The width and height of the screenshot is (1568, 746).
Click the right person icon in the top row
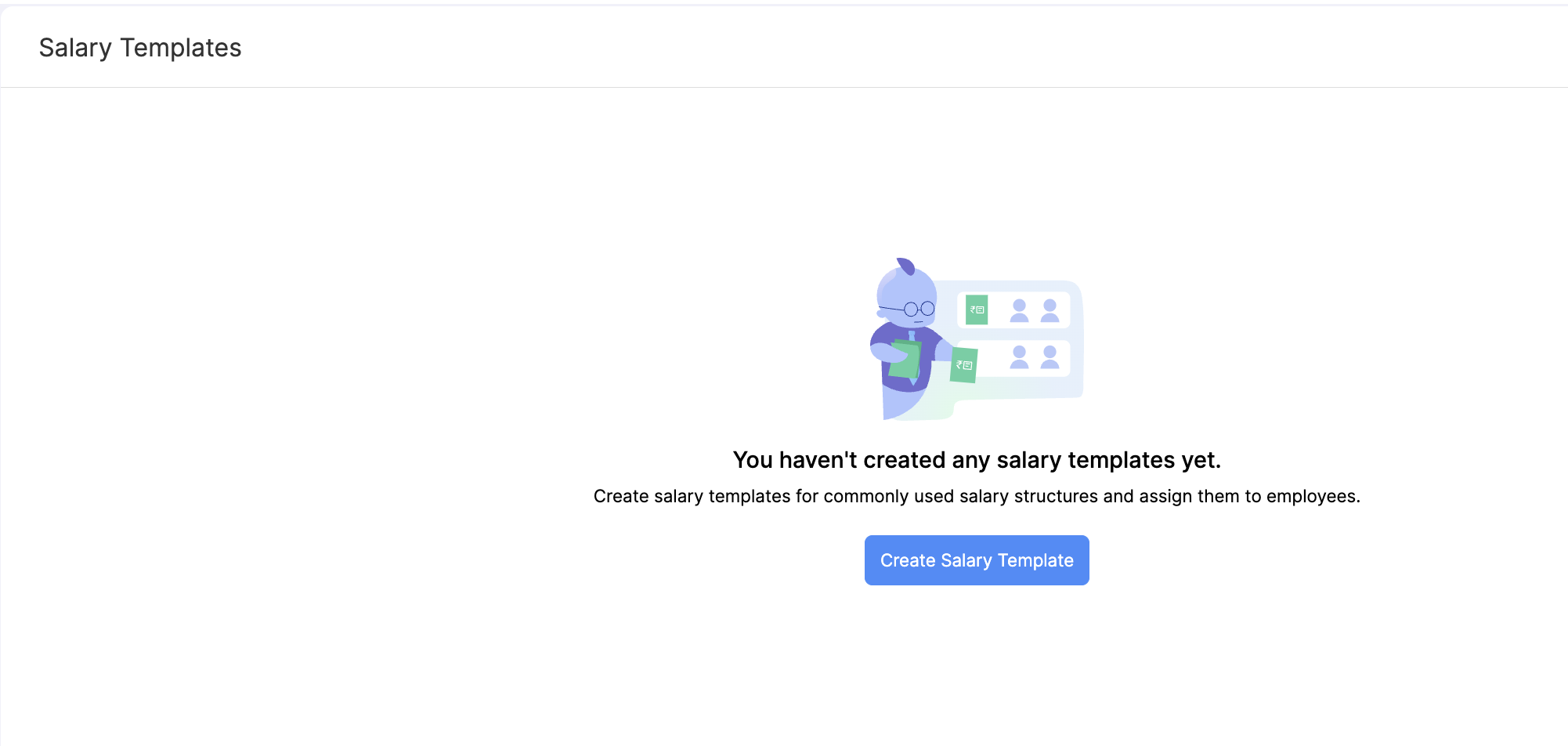click(1050, 311)
